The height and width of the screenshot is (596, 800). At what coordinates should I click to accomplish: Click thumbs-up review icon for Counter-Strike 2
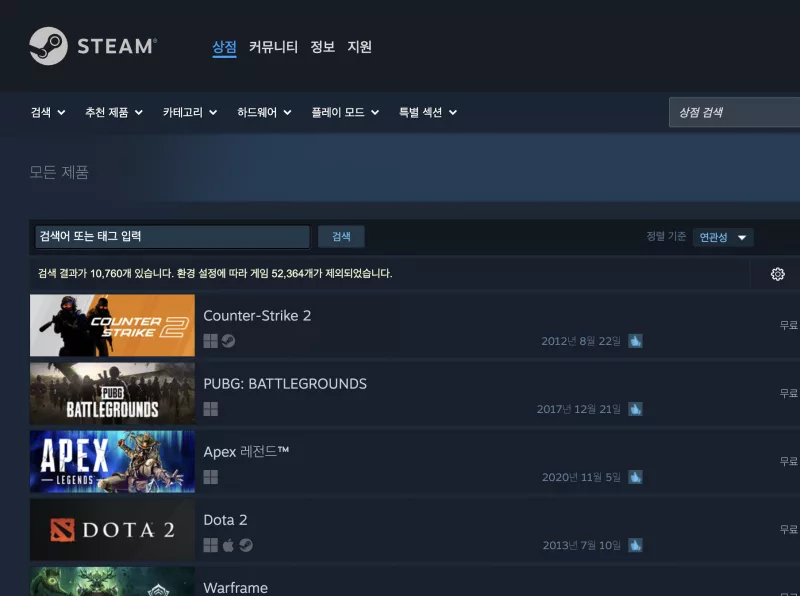[635, 341]
